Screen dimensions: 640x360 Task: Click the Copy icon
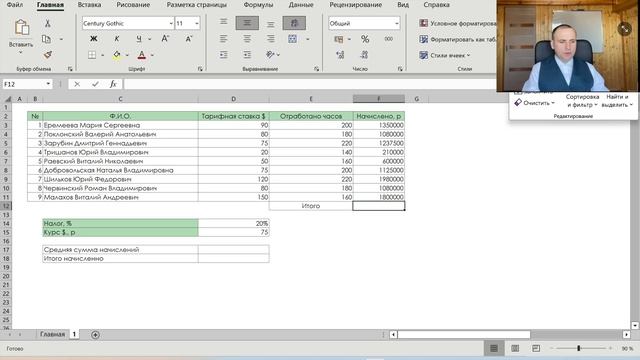[x=47, y=39]
